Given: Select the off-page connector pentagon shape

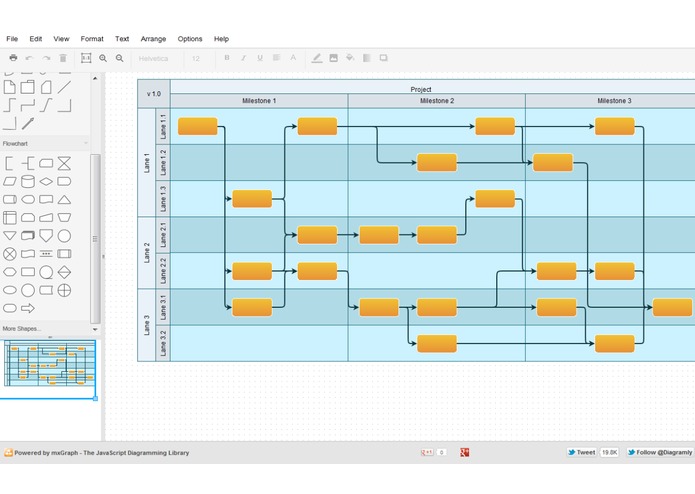Looking at the screenshot, I should (46, 236).
